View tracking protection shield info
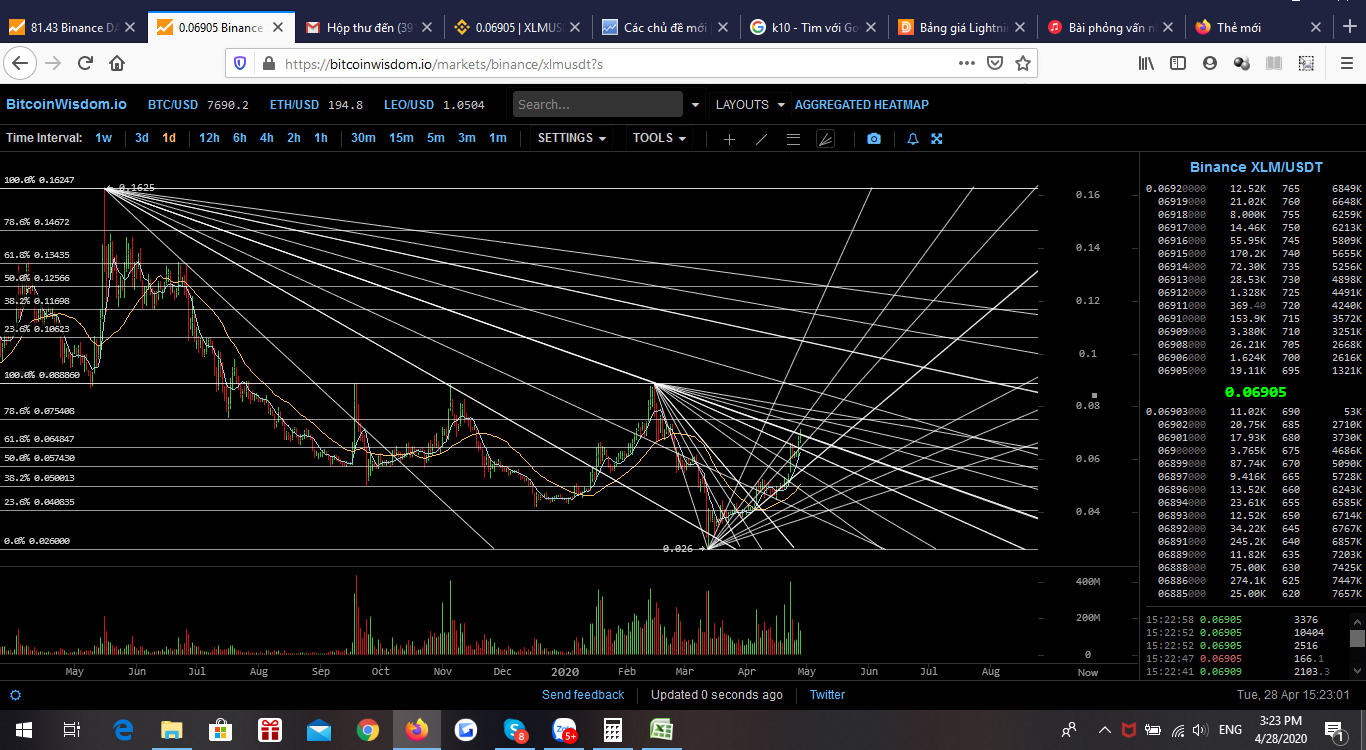Image resolution: width=1366 pixels, height=750 pixels. pos(240,63)
